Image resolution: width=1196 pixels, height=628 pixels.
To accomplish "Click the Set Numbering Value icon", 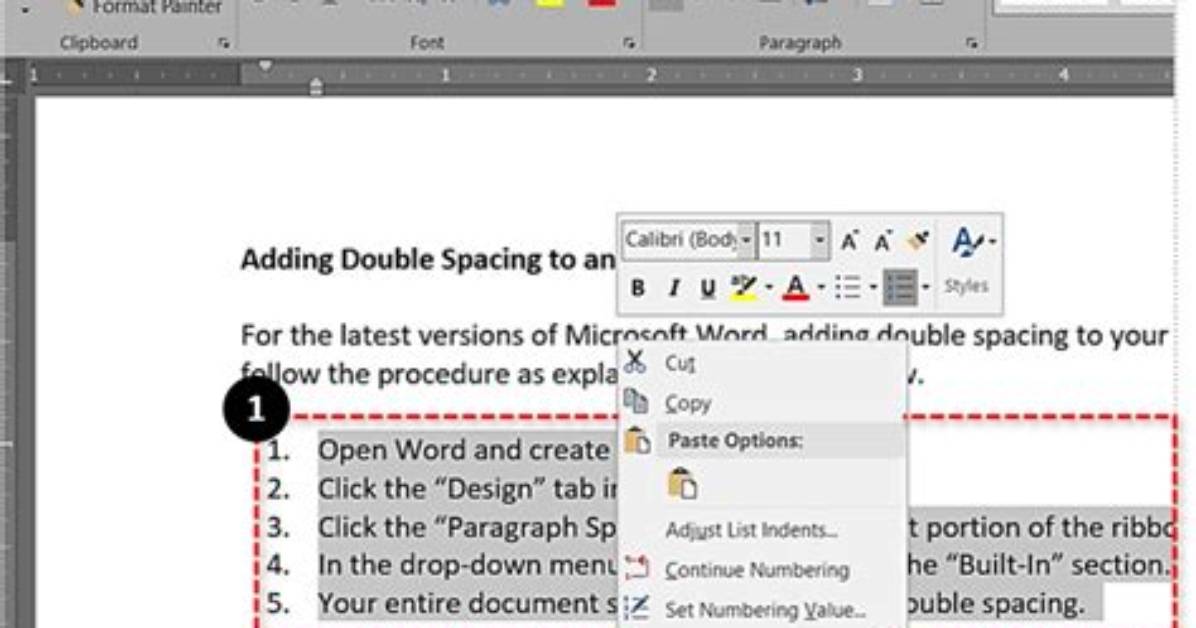I will 635,607.
